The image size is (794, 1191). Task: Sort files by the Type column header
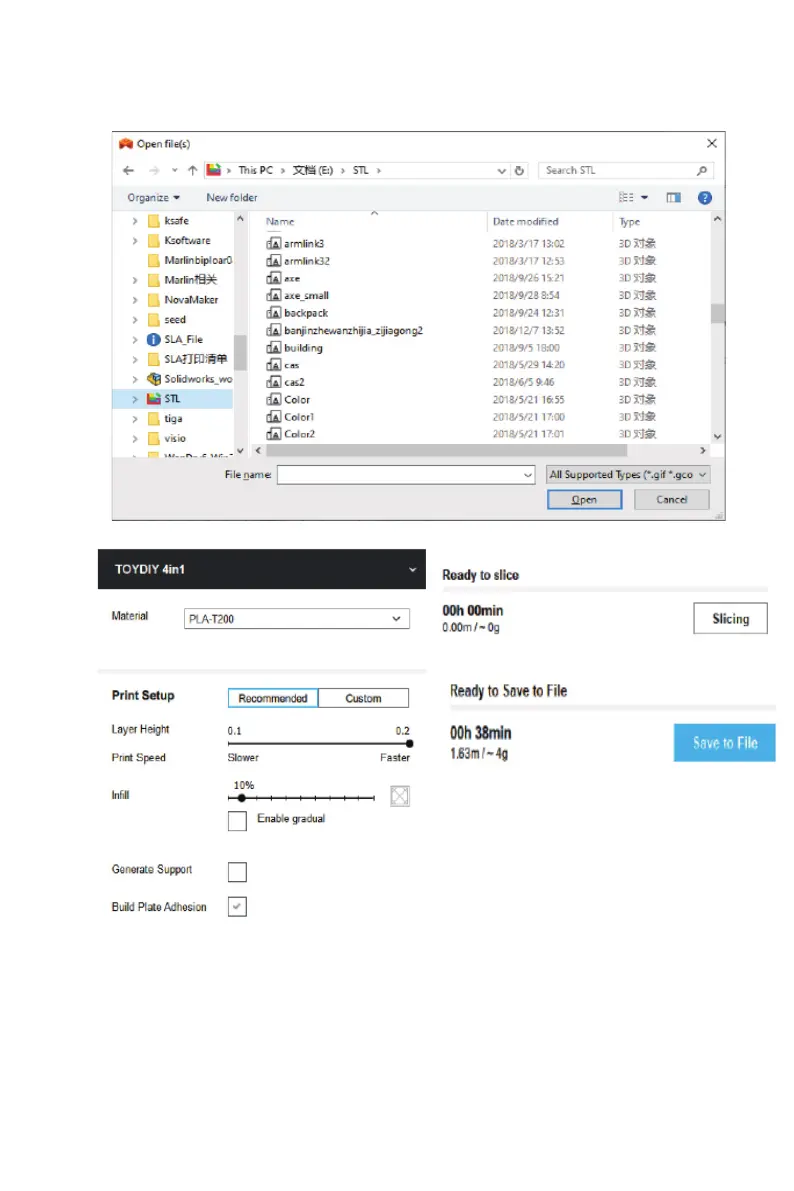pos(629,222)
